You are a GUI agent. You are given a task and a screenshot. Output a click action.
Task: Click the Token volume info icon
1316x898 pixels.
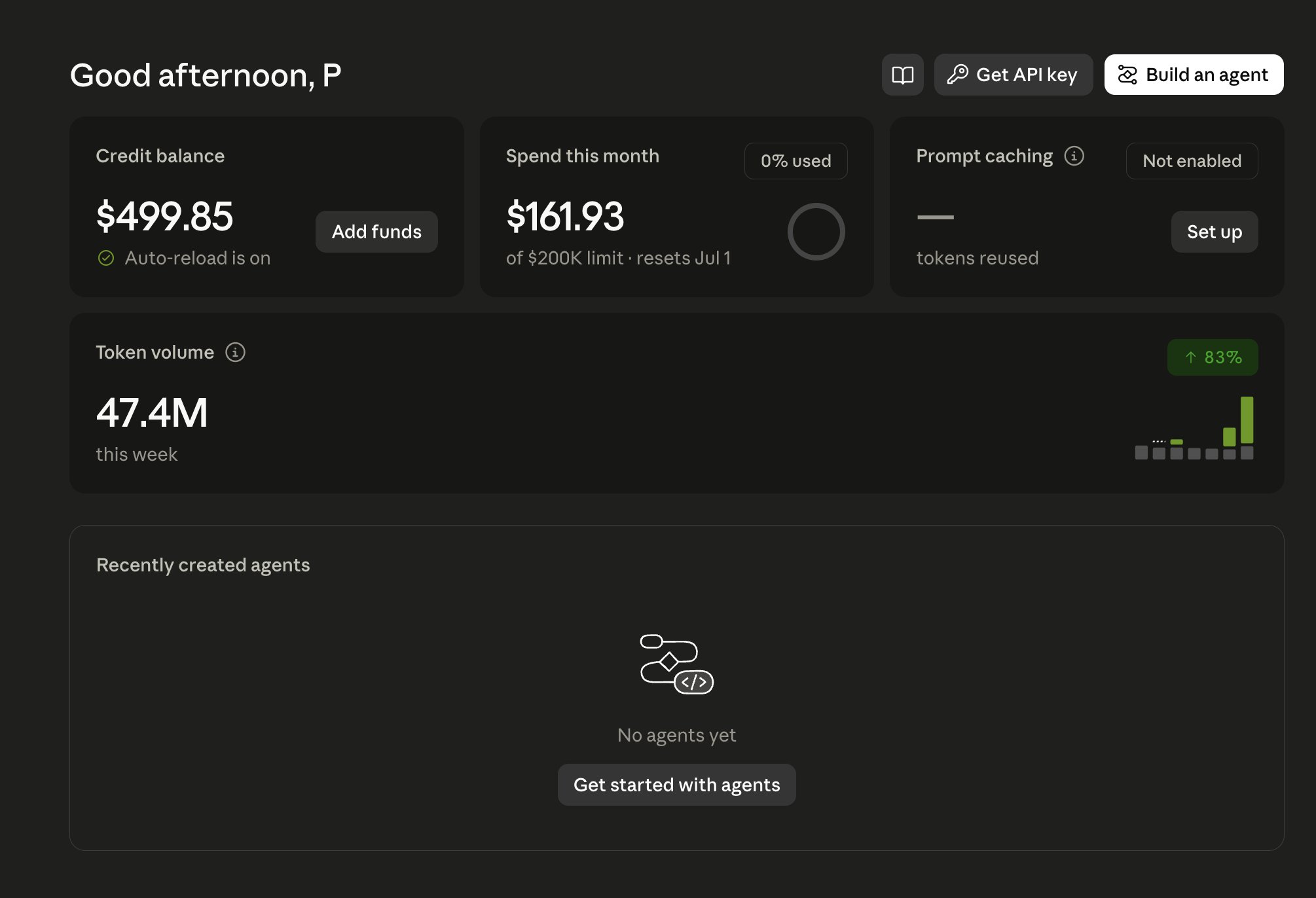(235, 352)
